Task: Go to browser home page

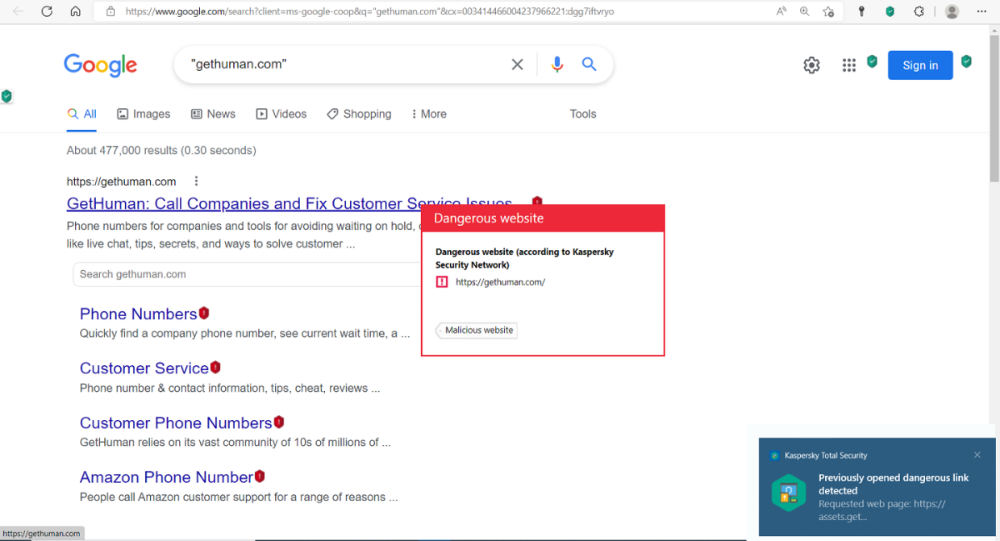Action: coord(75,11)
